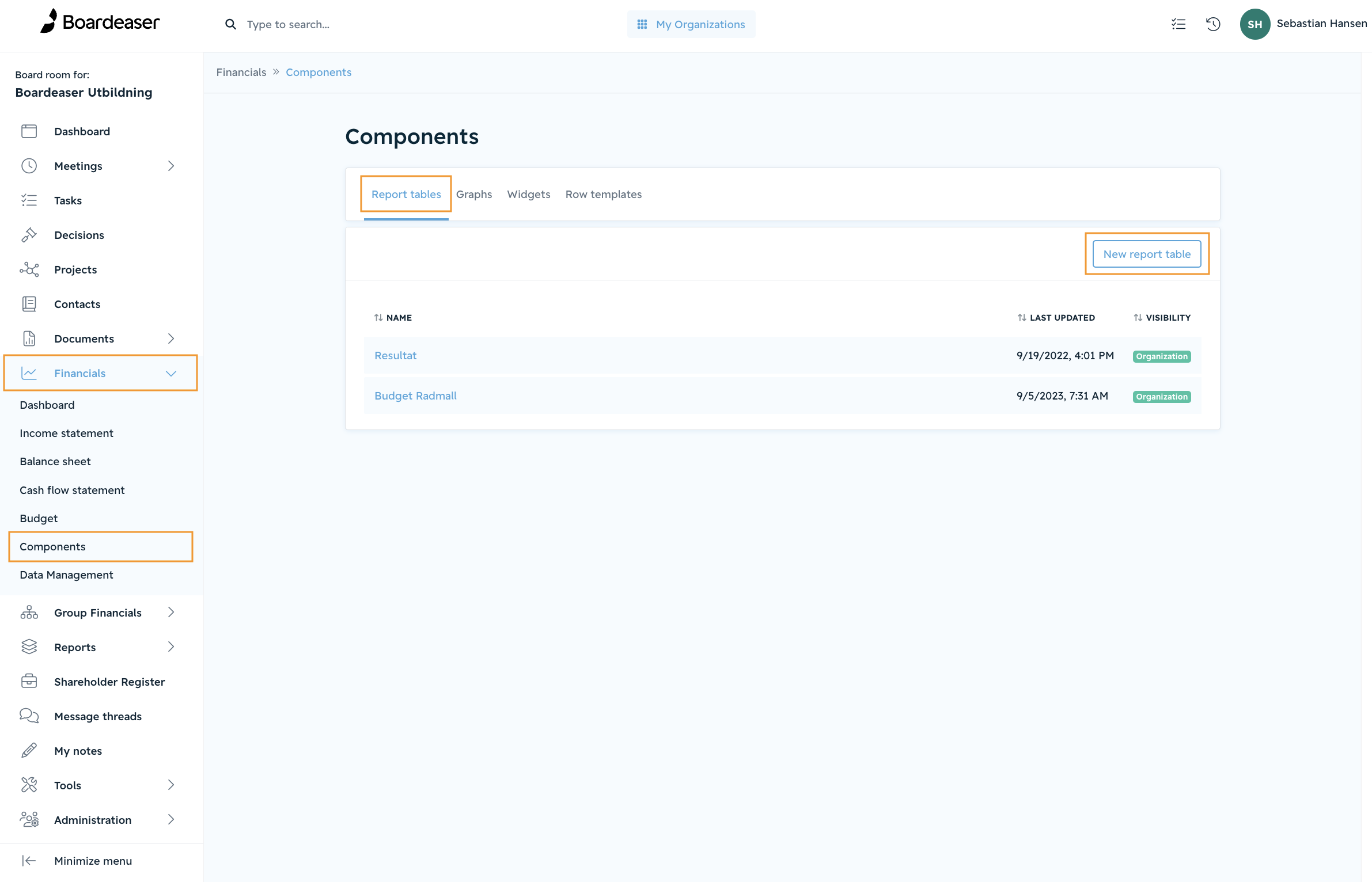This screenshot has height=882, width=1372.
Task: Expand the Administration submenu chevron
Action: coord(171,820)
